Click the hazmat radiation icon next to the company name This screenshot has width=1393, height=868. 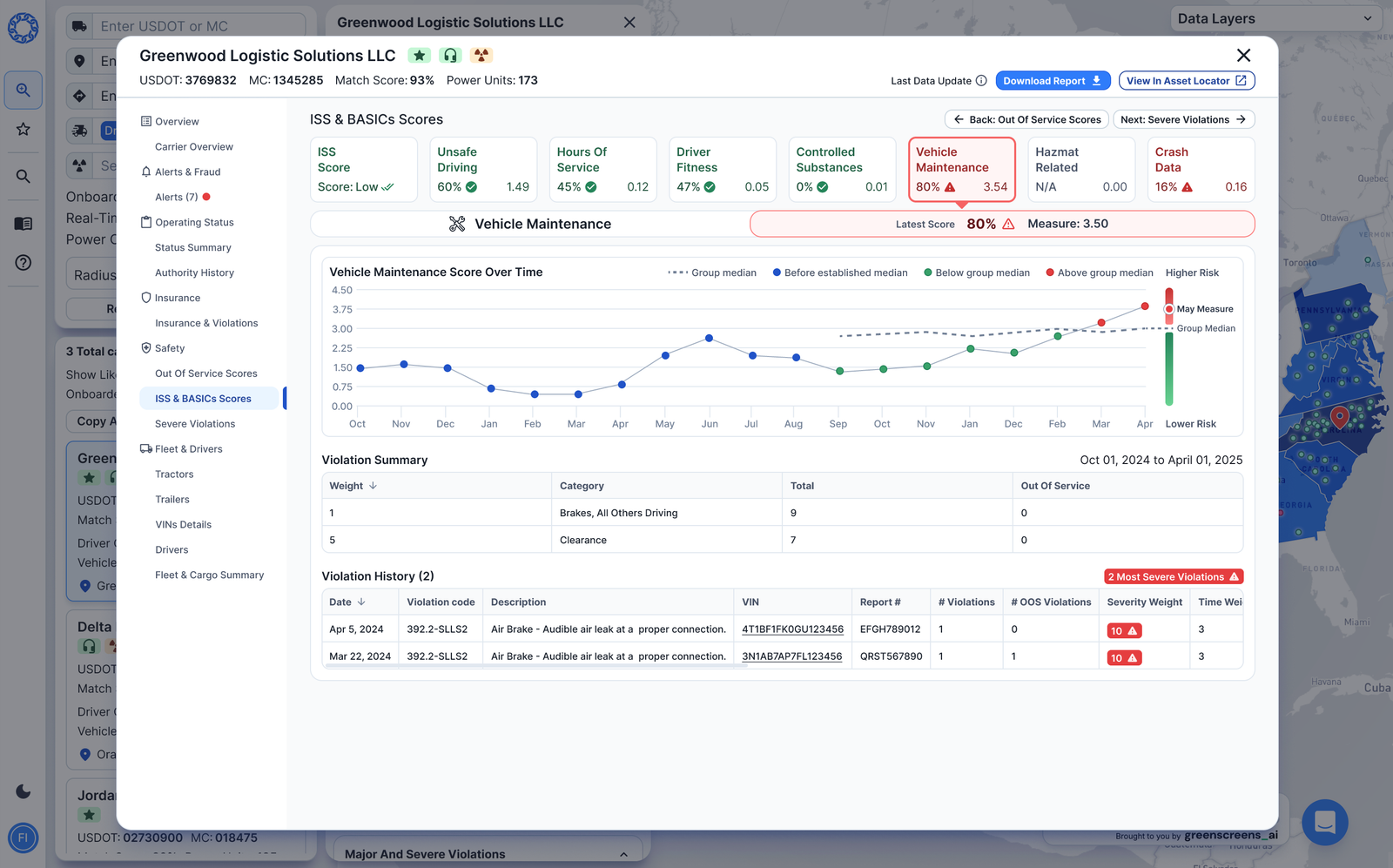pos(481,55)
